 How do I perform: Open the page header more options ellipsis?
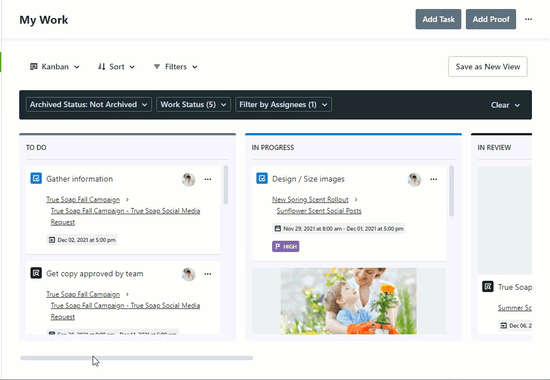point(528,19)
